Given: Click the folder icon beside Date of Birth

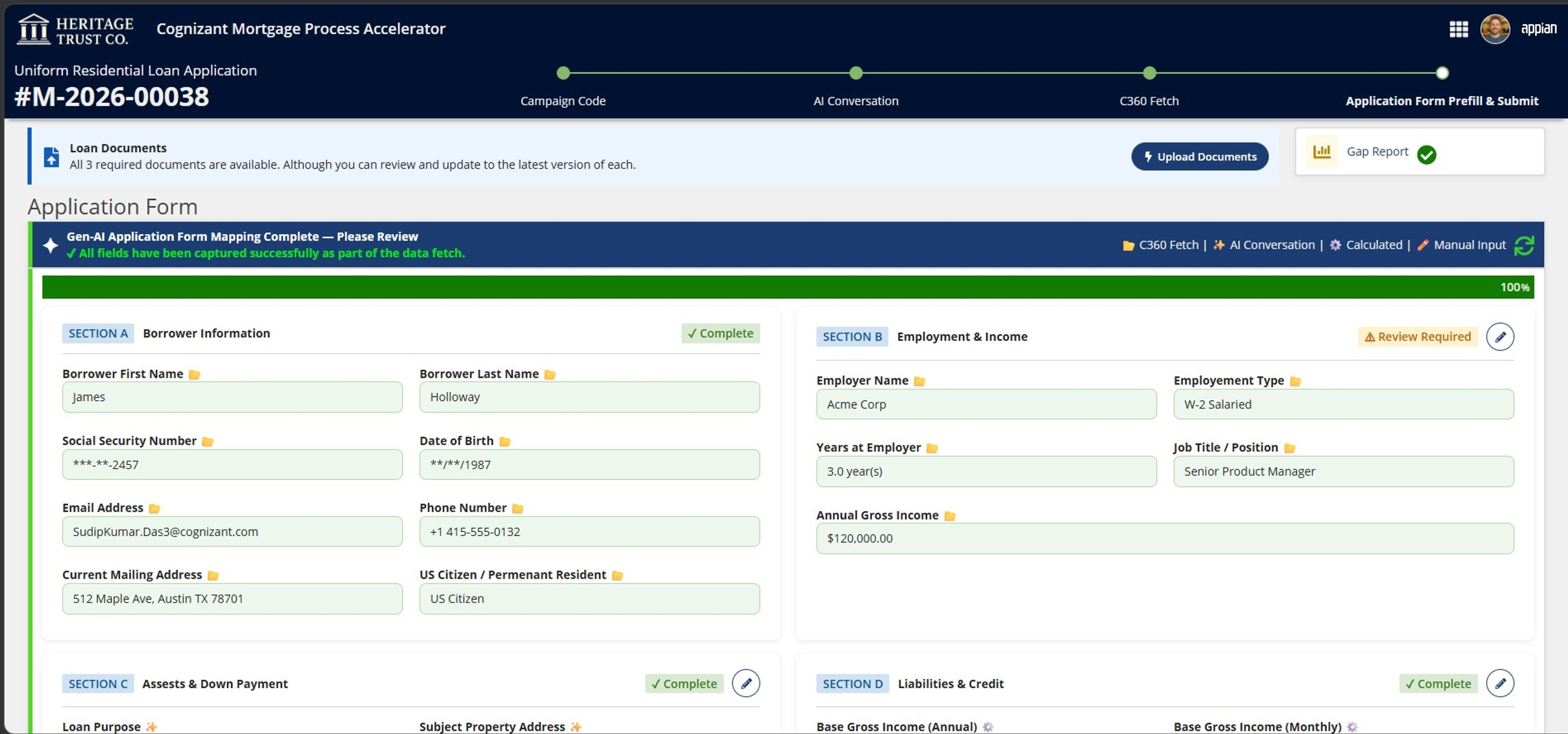Looking at the screenshot, I should tap(505, 441).
